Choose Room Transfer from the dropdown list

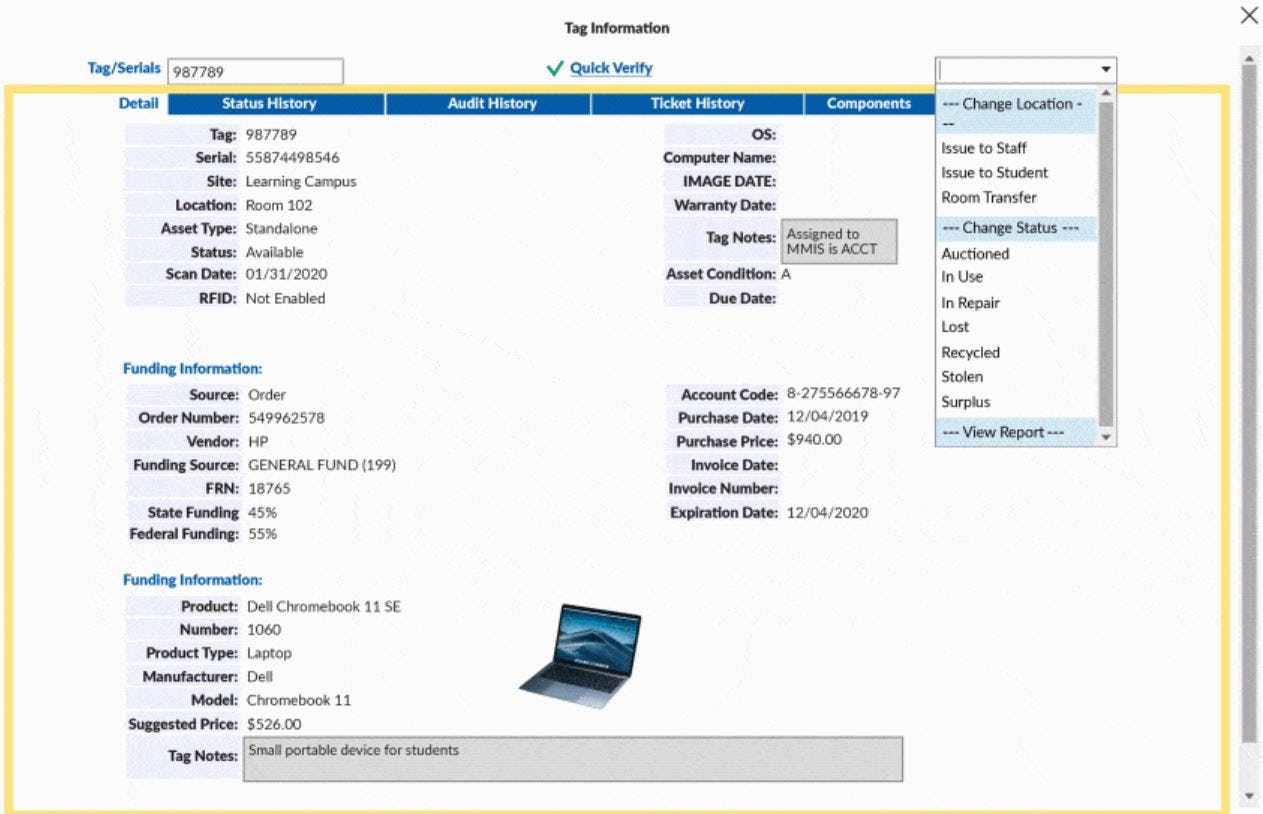click(x=988, y=197)
